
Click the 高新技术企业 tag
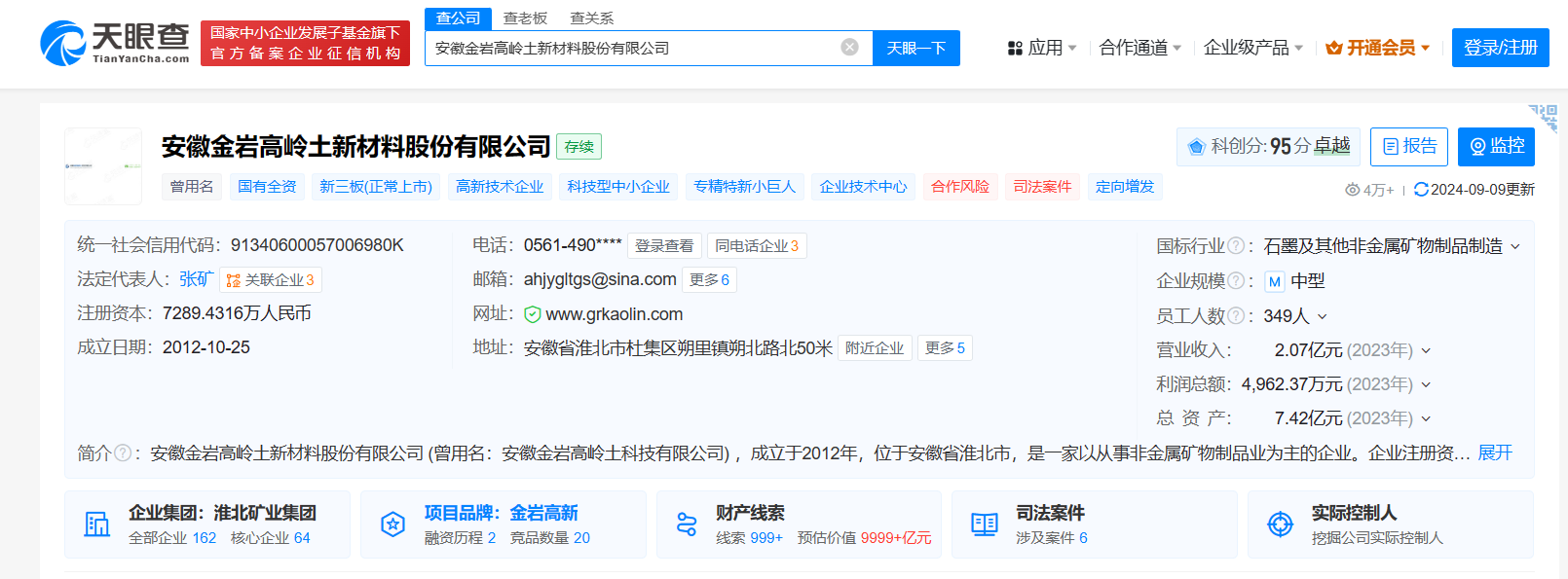(500, 187)
